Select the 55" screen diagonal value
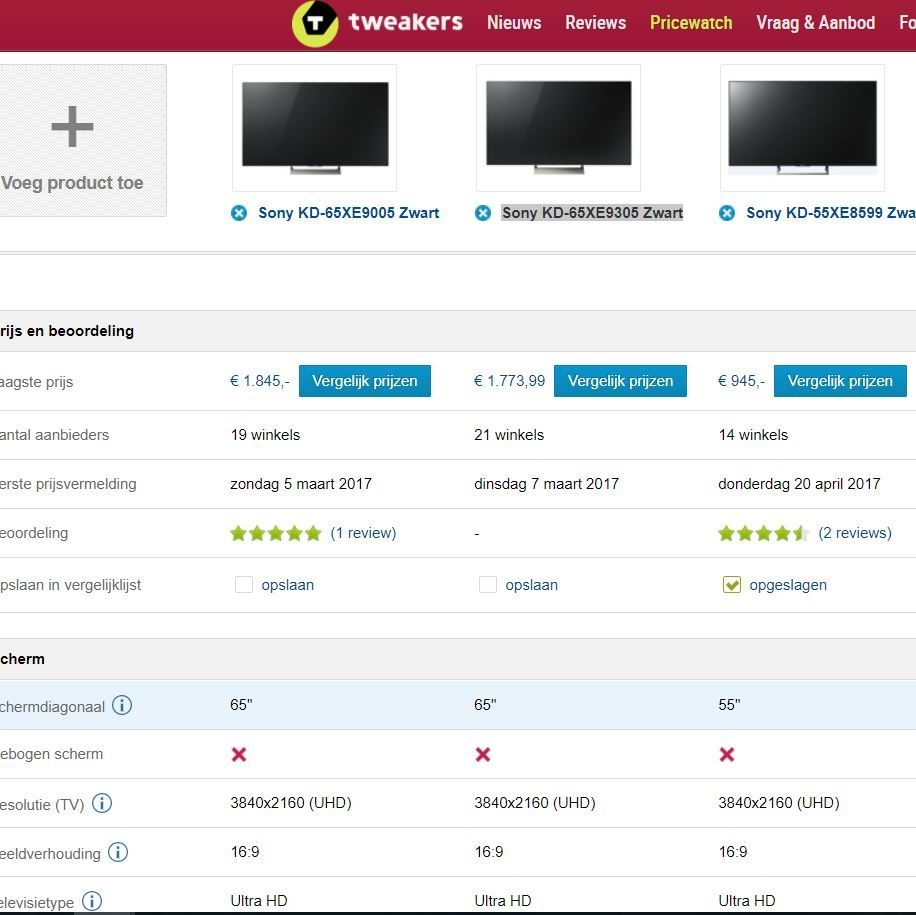The height and width of the screenshot is (915, 916). (x=729, y=705)
